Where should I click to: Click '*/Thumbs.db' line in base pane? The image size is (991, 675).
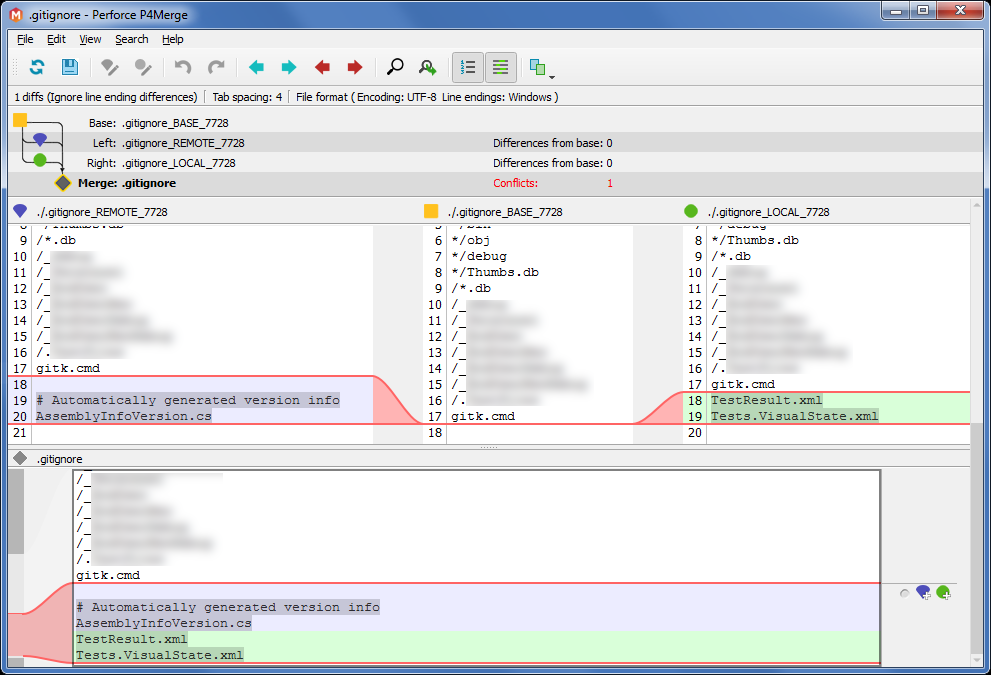(495, 272)
